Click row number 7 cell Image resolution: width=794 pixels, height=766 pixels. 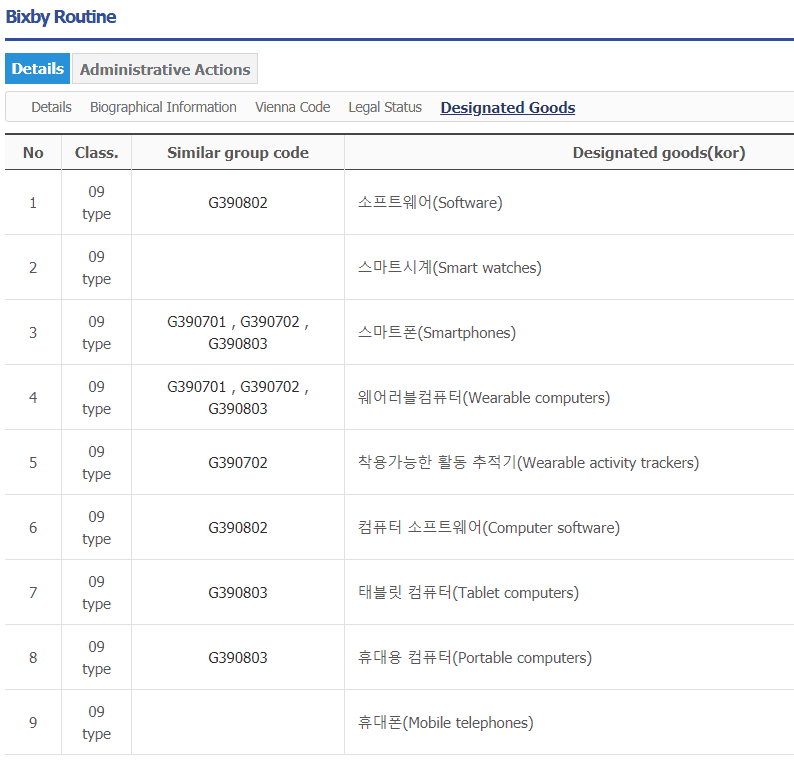pos(33,592)
